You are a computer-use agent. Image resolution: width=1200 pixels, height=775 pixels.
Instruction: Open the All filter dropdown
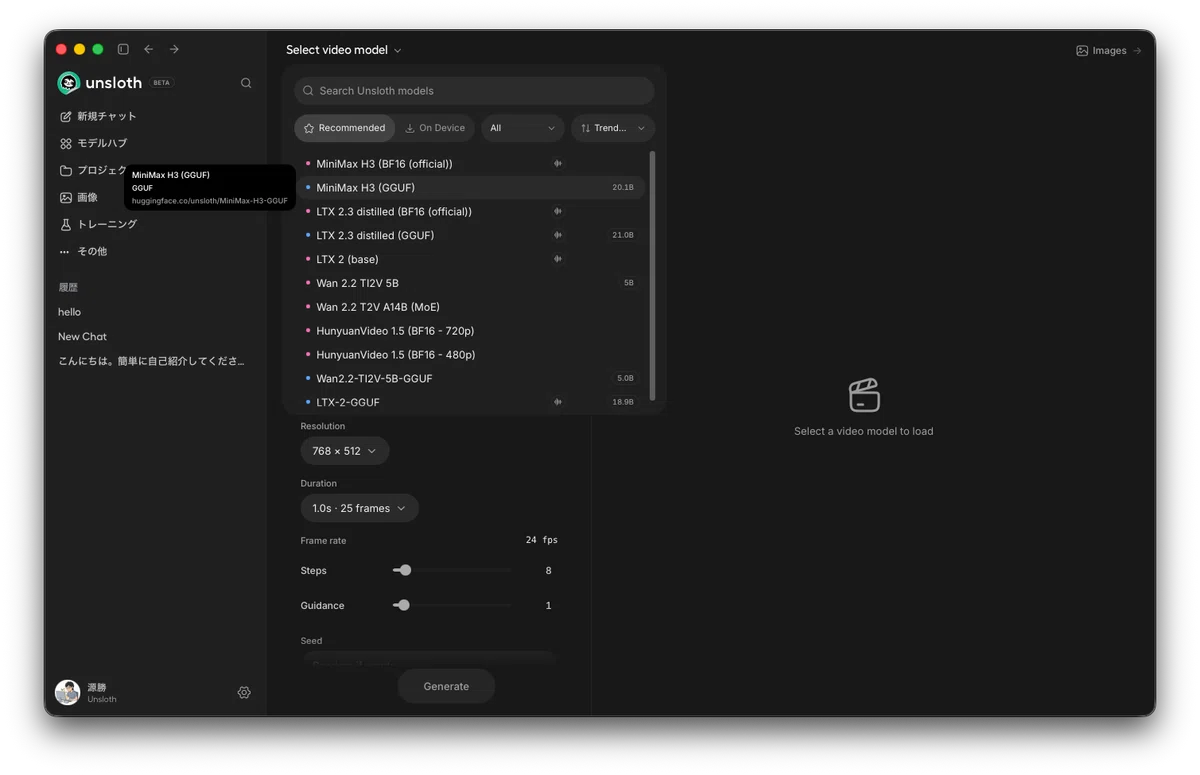point(523,128)
